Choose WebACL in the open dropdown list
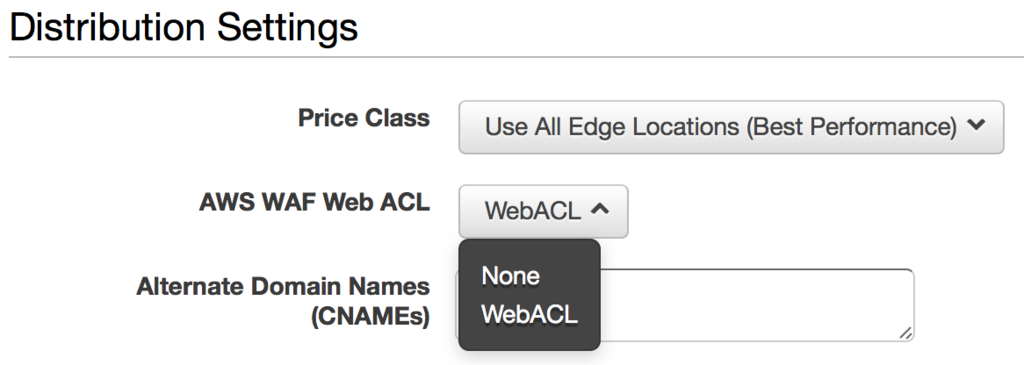The height and width of the screenshot is (365, 1024). (x=529, y=315)
